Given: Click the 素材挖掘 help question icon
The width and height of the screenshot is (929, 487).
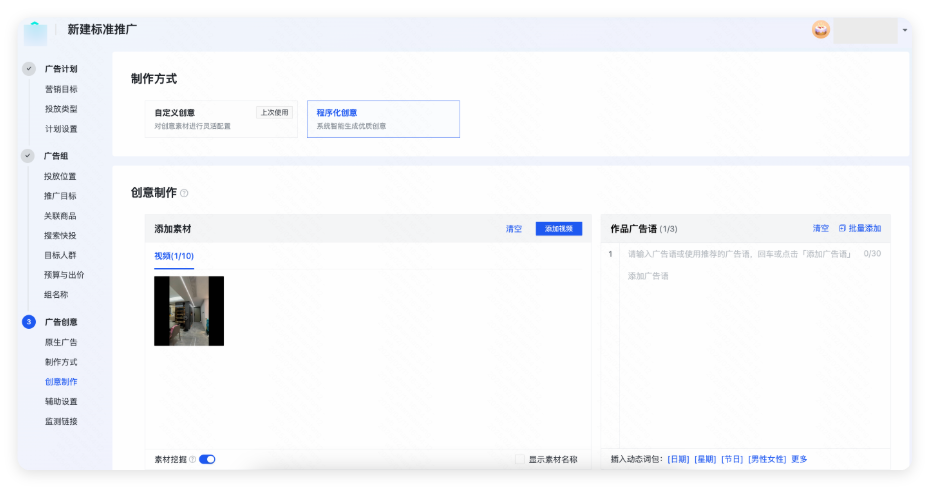Looking at the screenshot, I should [192, 459].
